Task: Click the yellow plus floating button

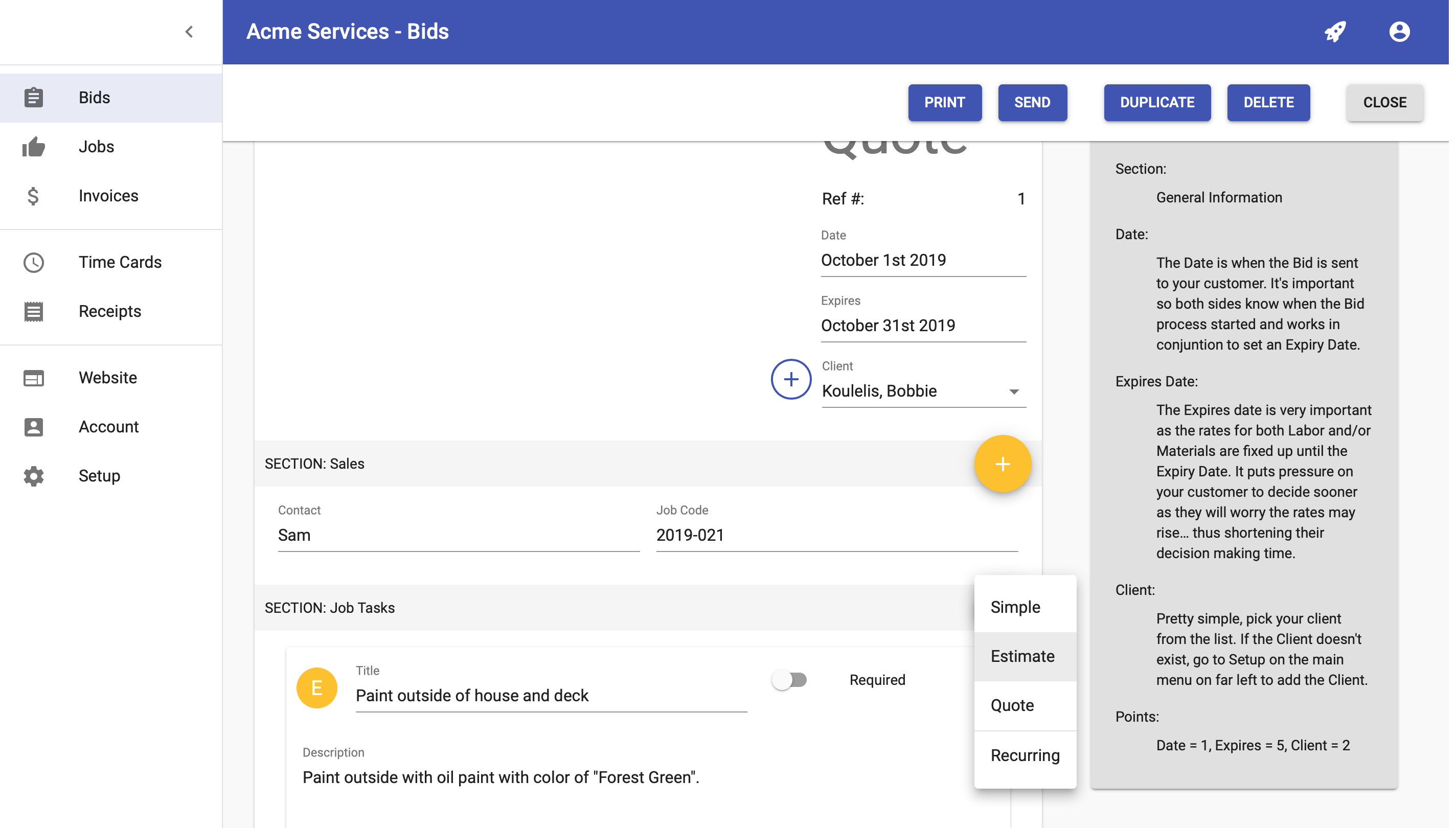Action: 1002,464
